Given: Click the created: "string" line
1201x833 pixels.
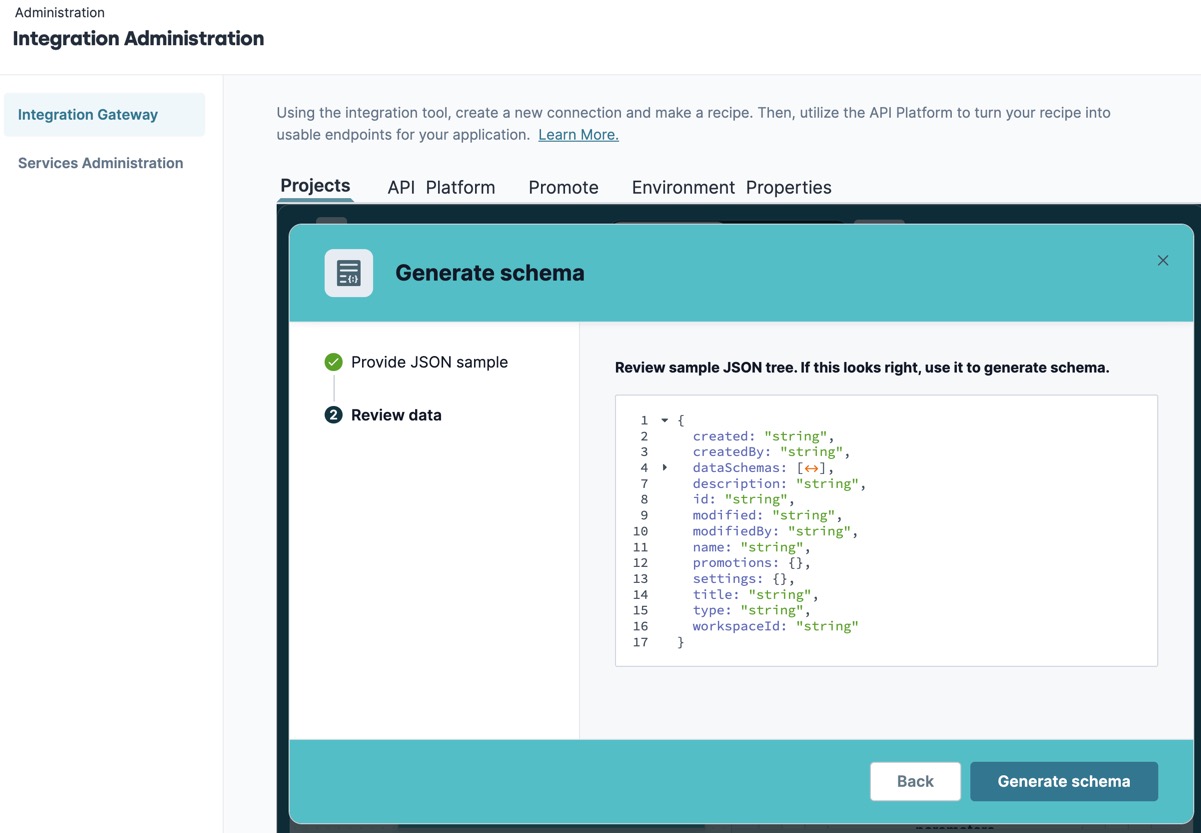Looking at the screenshot, I should pyautogui.click(x=764, y=436).
